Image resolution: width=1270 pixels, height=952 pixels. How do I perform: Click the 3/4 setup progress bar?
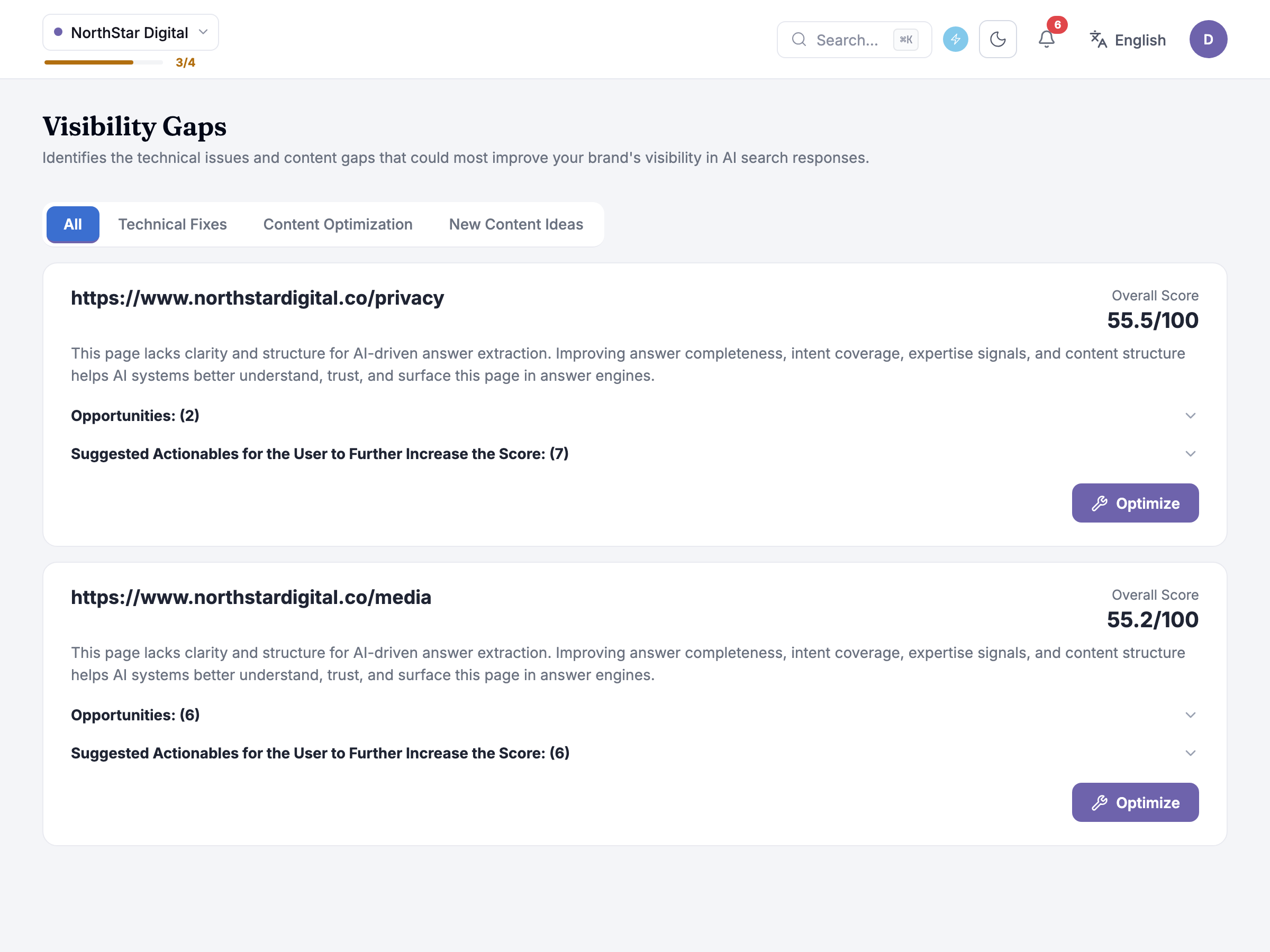point(103,62)
